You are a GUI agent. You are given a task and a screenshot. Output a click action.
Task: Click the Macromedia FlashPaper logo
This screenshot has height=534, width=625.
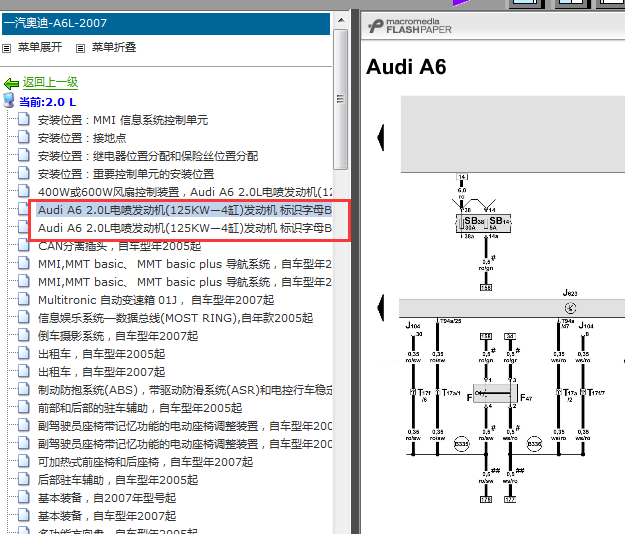click(409, 26)
